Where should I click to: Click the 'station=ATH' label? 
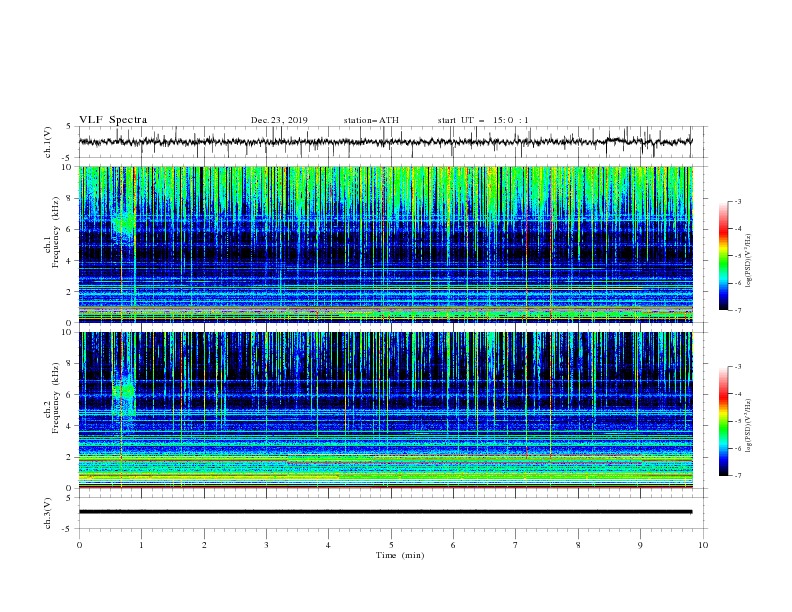point(371,120)
